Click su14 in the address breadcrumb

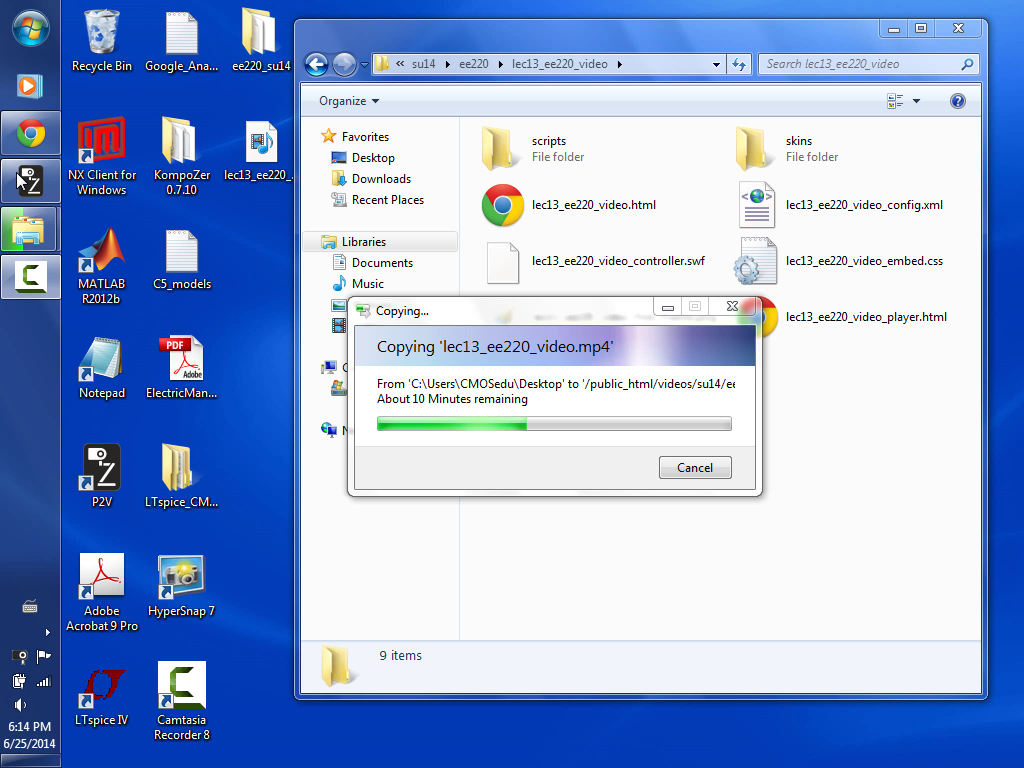423,64
